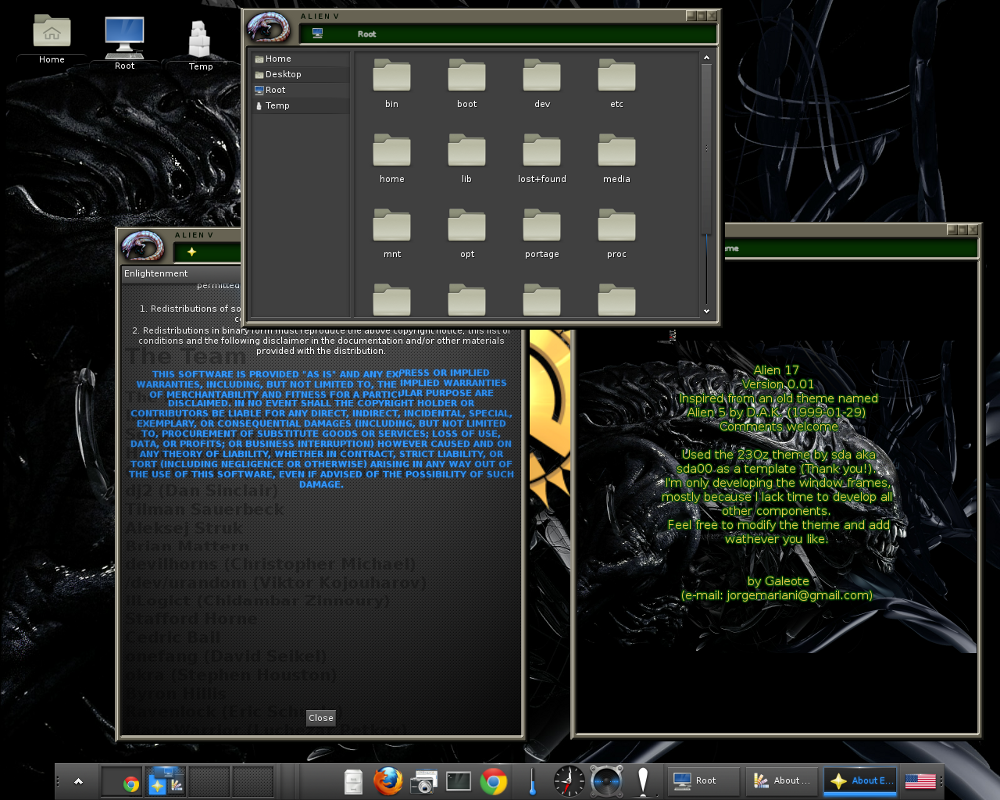Viewport: 1000px width, 800px height.
Task: Click the Enlightenment dialog heading label
Action: [156, 273]
